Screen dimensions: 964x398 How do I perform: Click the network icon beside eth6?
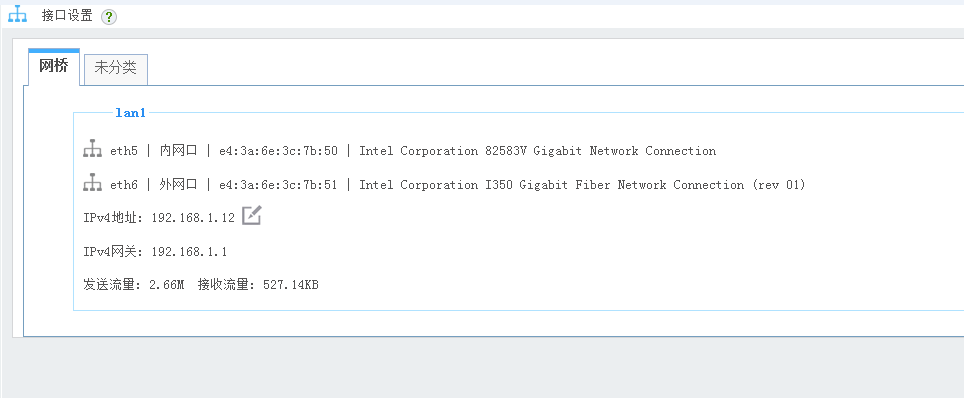(x=92, y=183)
